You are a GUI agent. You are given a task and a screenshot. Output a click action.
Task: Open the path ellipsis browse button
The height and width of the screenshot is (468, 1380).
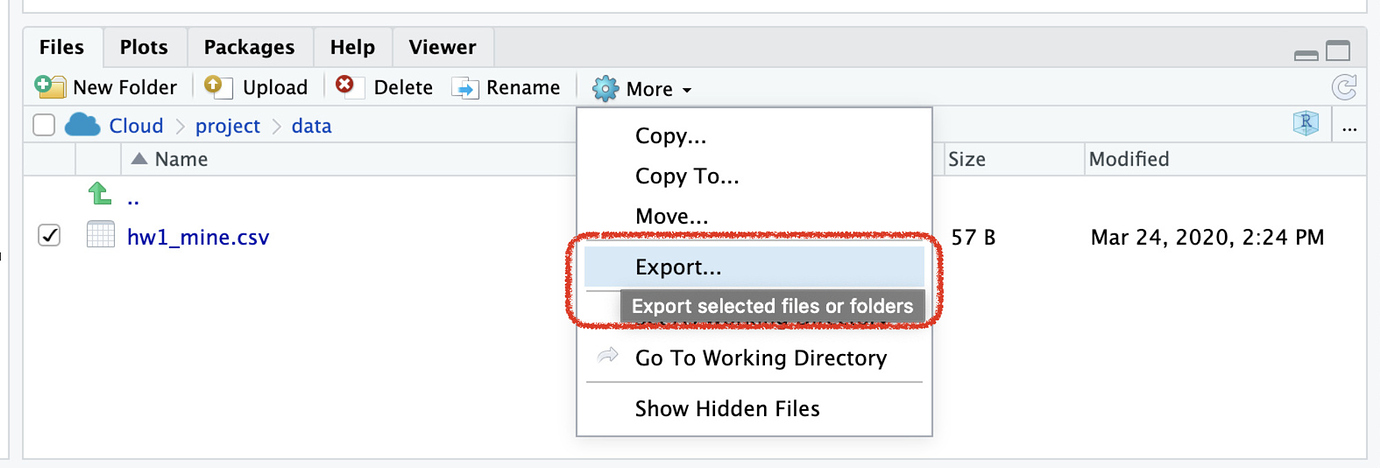tap(1350, 127)
